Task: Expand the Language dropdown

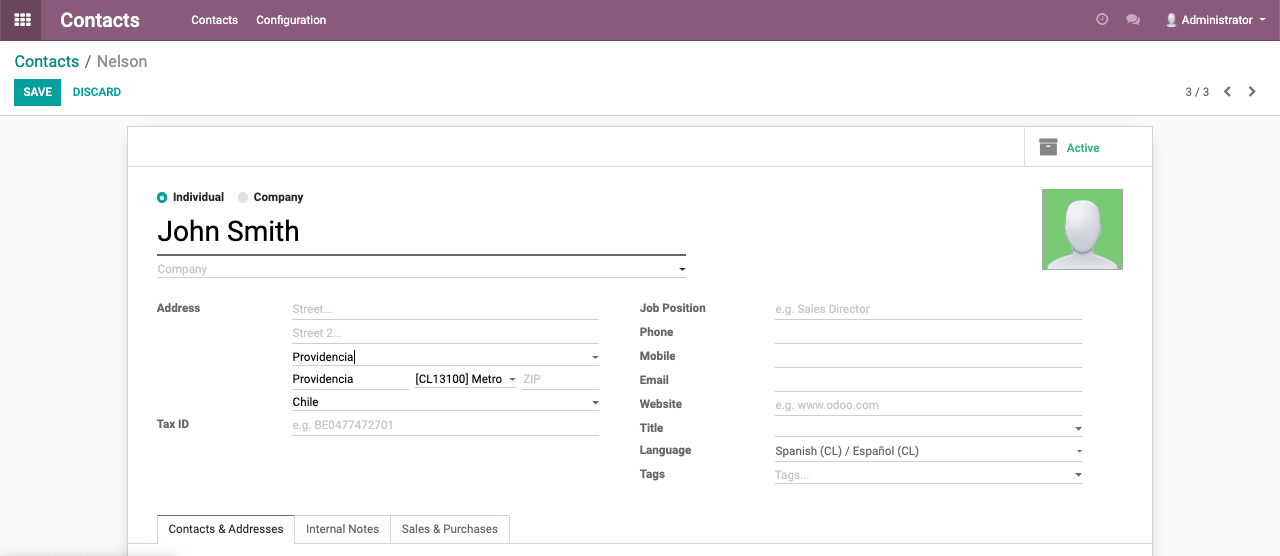Action: (928, 451)
